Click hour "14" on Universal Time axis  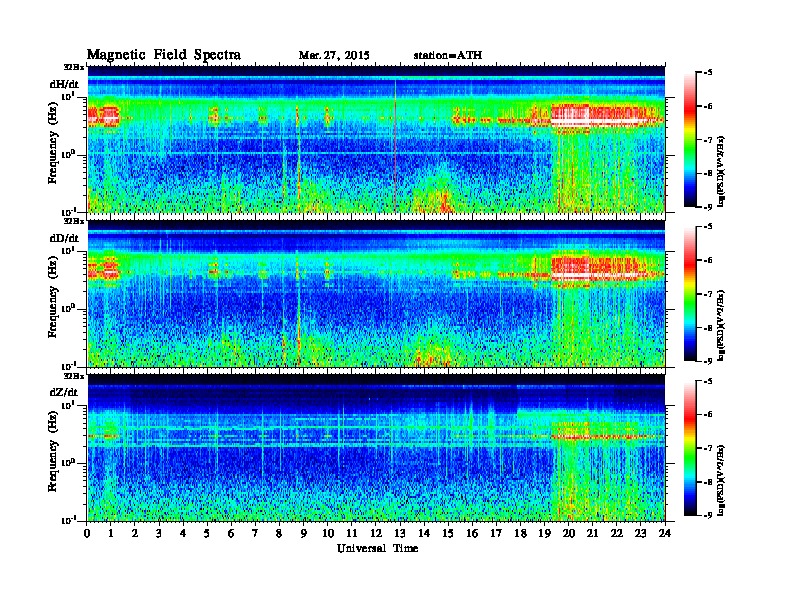(424, 534)
